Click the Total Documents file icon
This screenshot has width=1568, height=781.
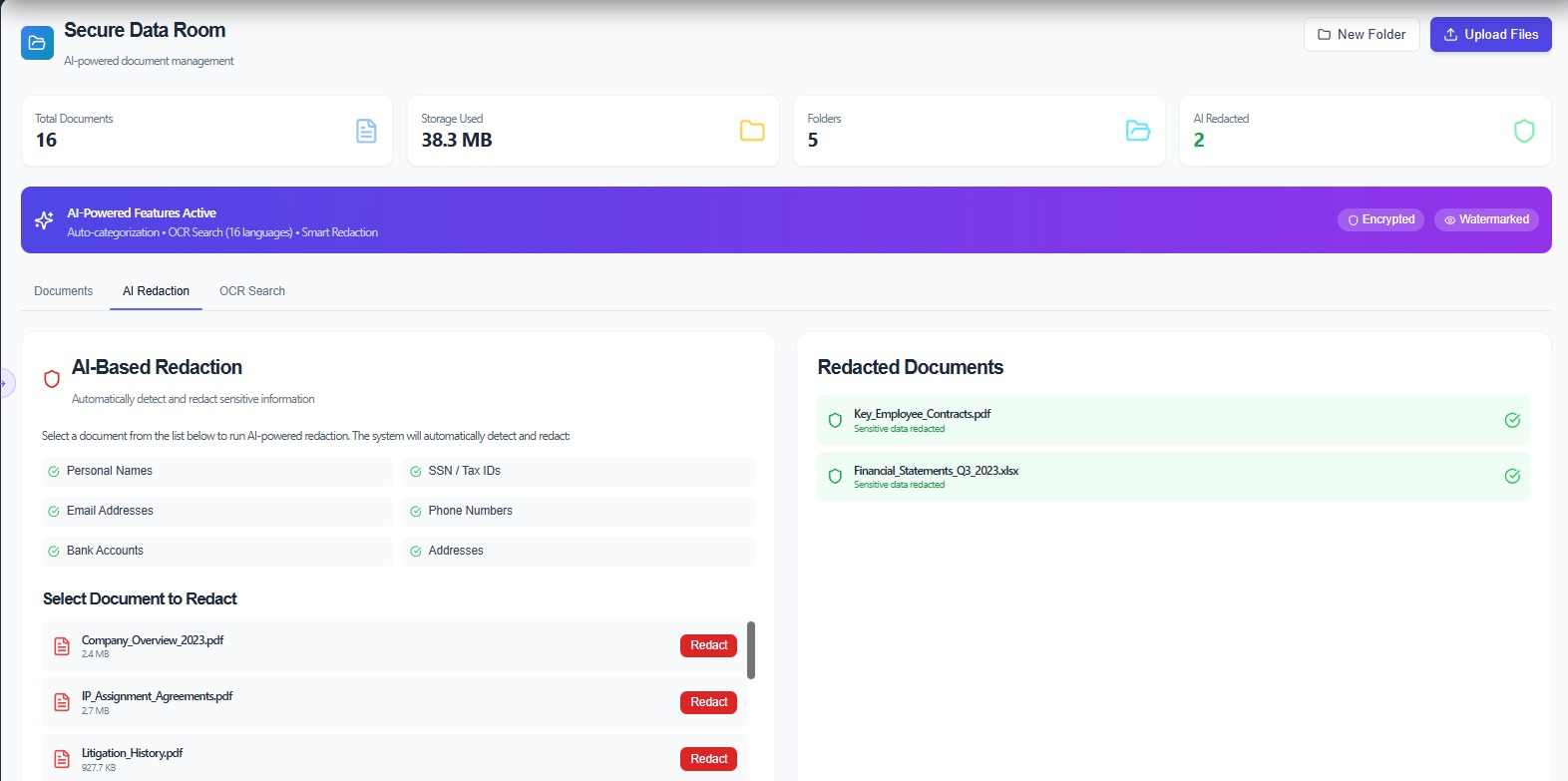pos(366,131)
